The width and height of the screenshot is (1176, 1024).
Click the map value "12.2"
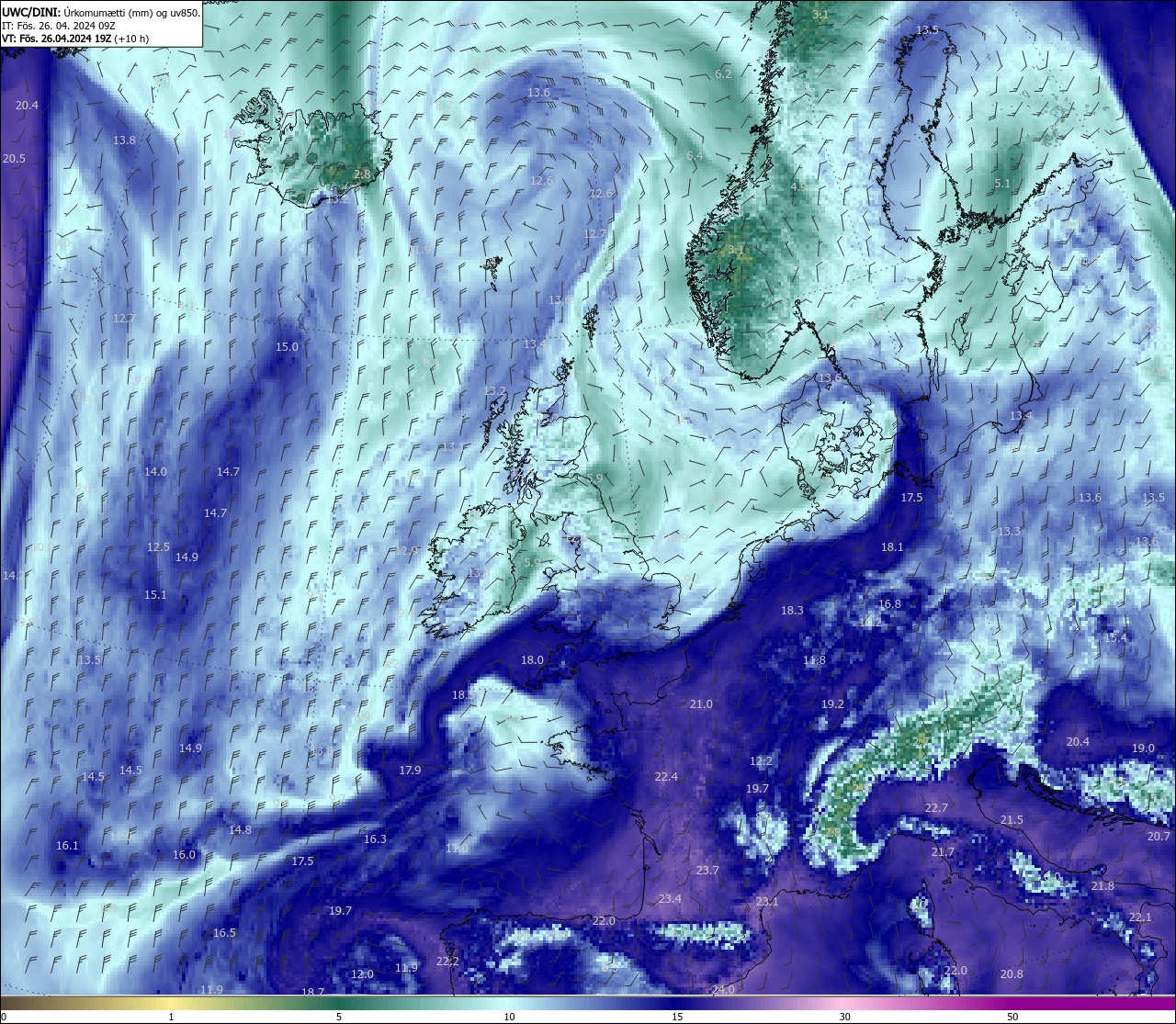(761, 761)
